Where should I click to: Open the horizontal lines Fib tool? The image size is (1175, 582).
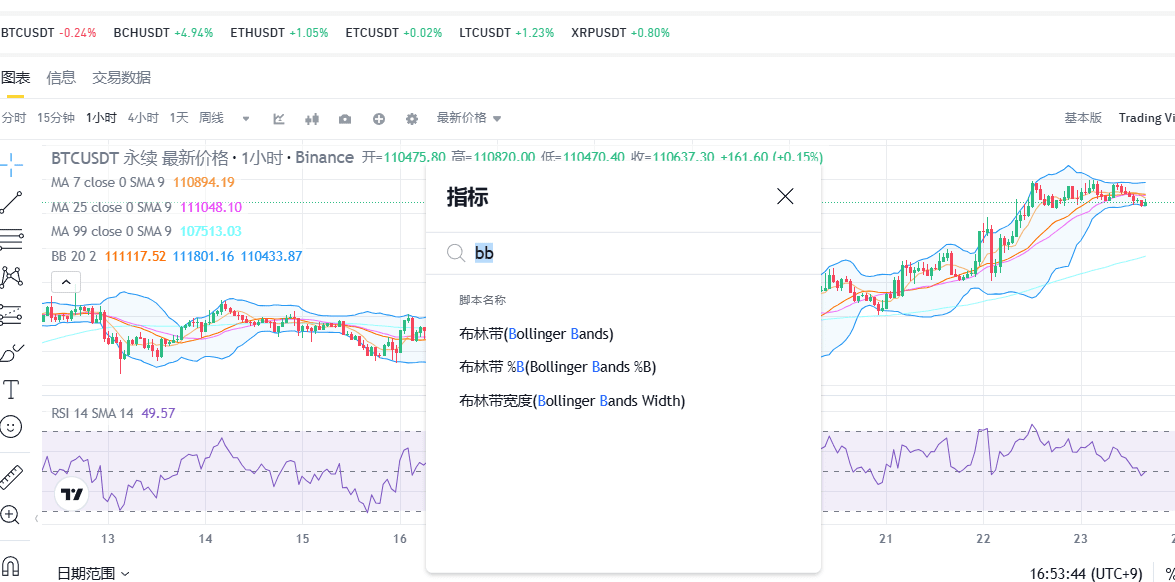coord(11,239)
